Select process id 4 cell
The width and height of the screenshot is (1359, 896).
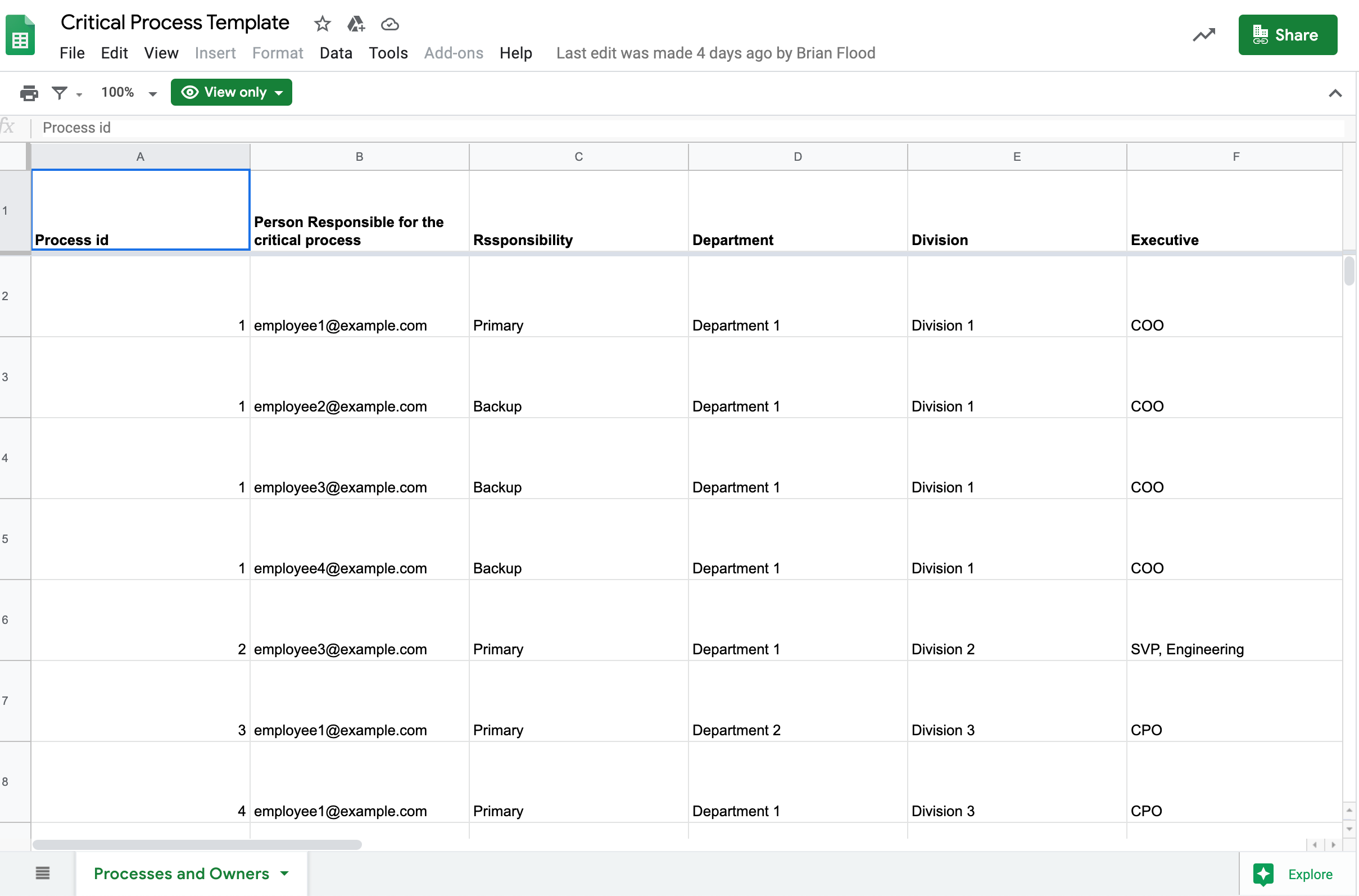(141, 782)
